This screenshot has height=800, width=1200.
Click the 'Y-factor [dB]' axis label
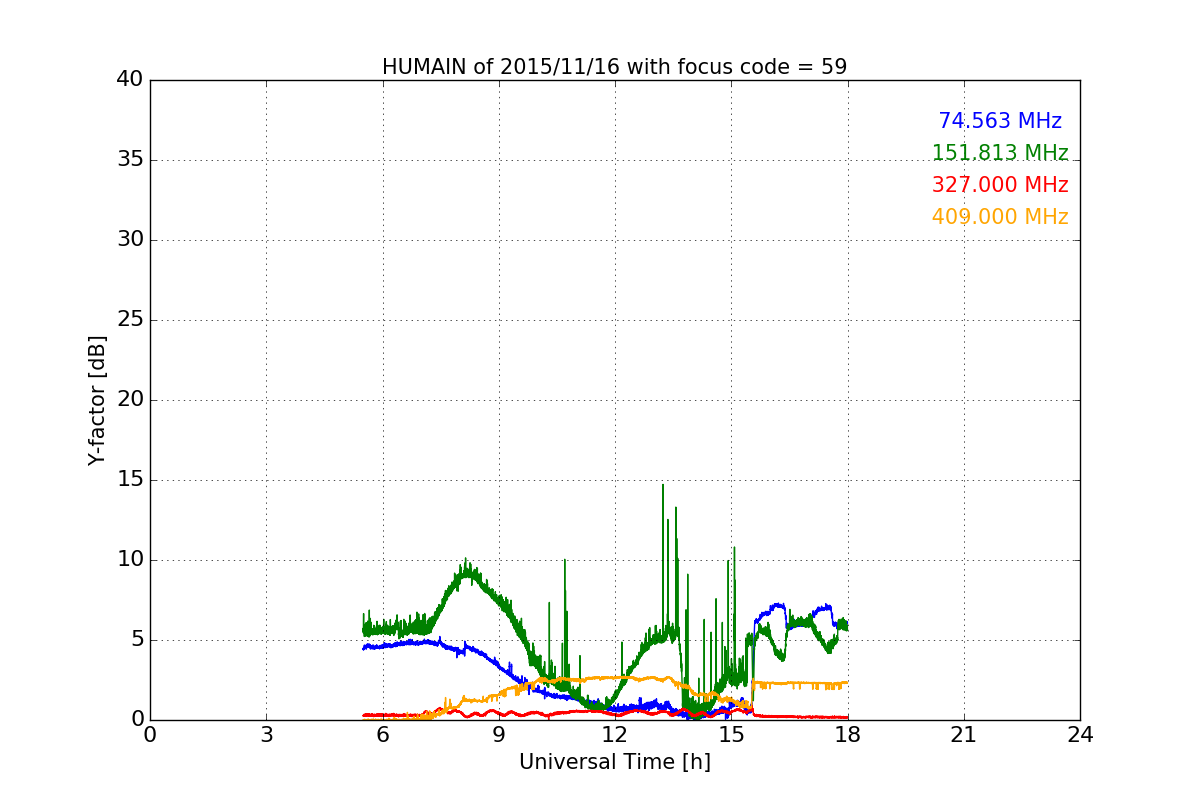[x=97, y=400]
